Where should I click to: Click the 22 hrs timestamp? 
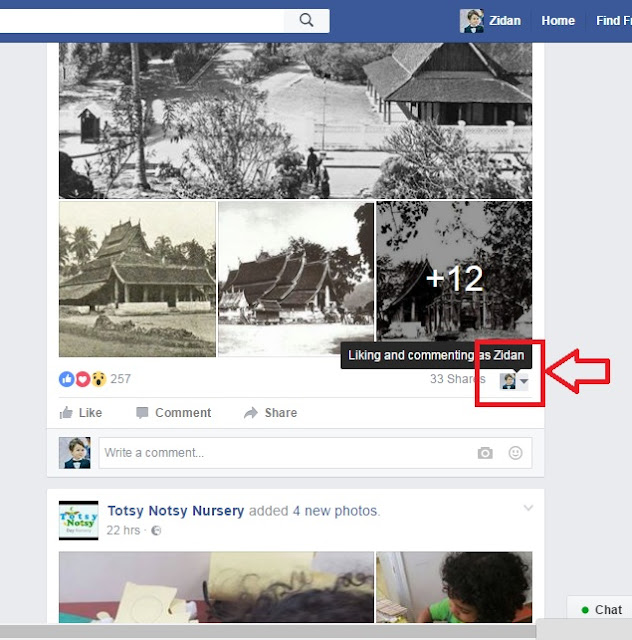coord(123,530)
